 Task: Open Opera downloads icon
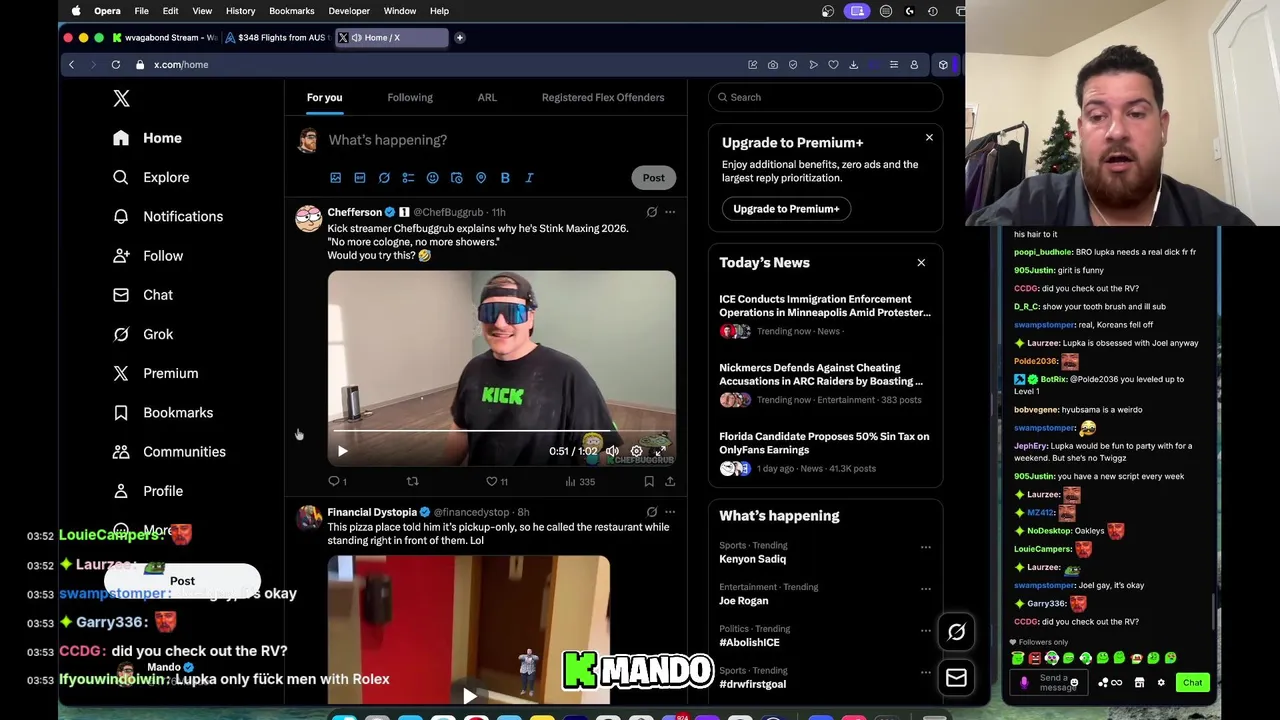[853, 65]
